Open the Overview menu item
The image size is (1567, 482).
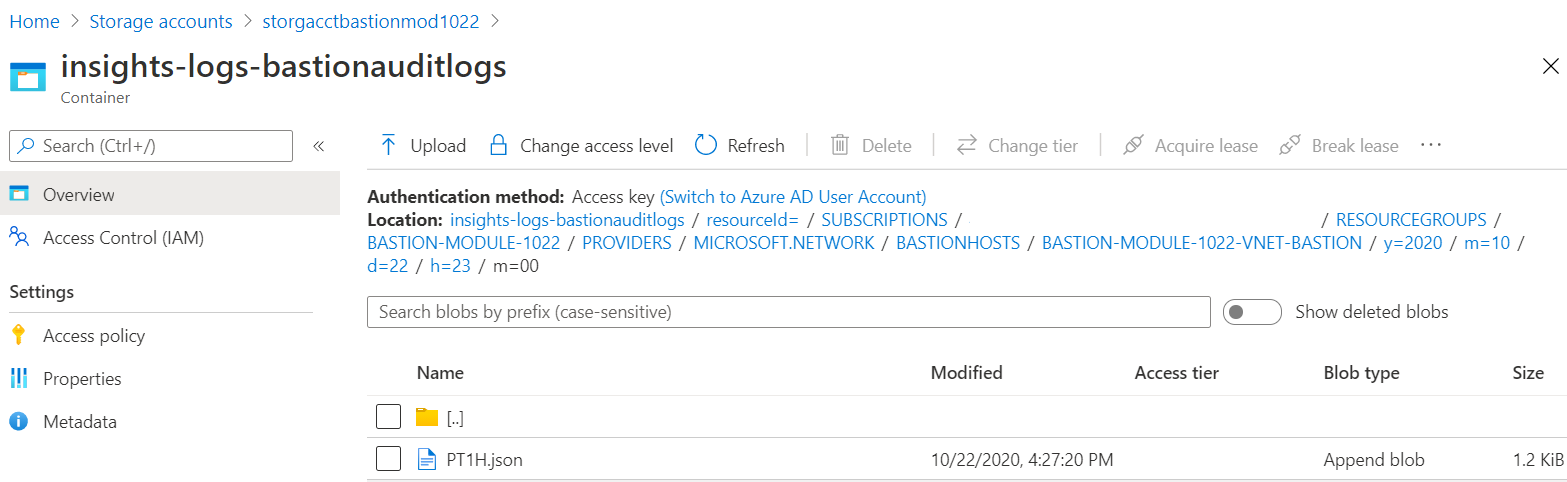click(170, 194)
